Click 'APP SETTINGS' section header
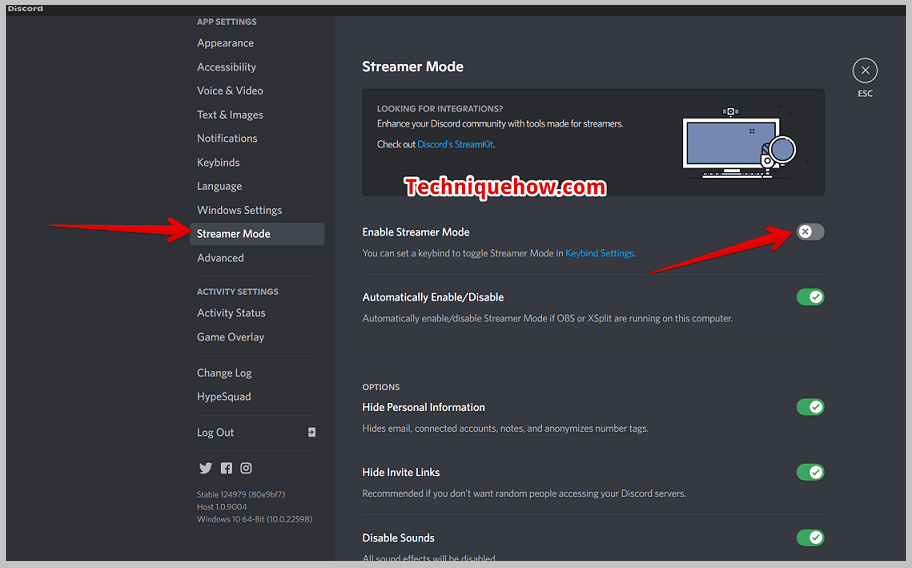The image size is (912, 568). [x=226, y=22]
